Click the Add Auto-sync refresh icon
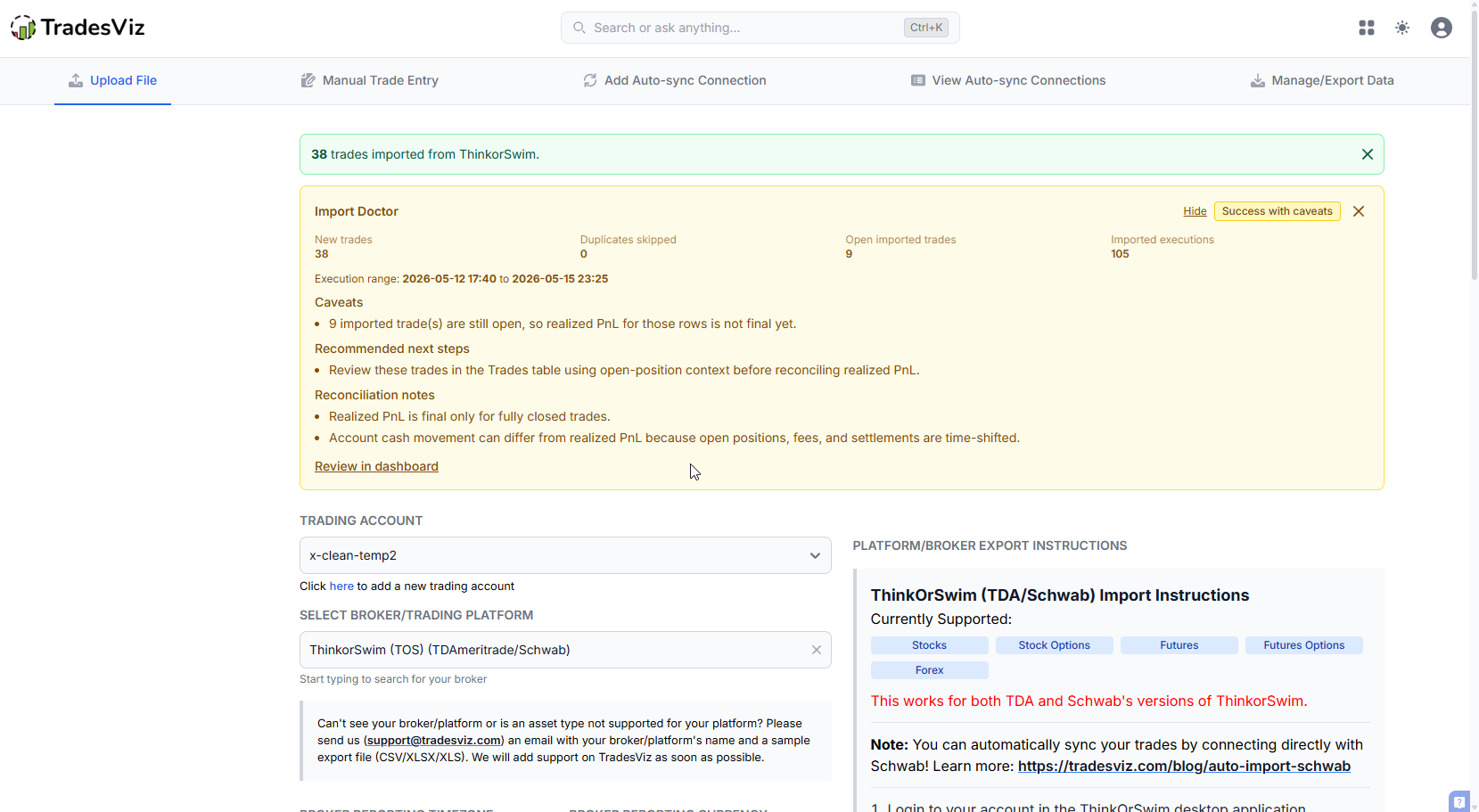 [590, 80]
